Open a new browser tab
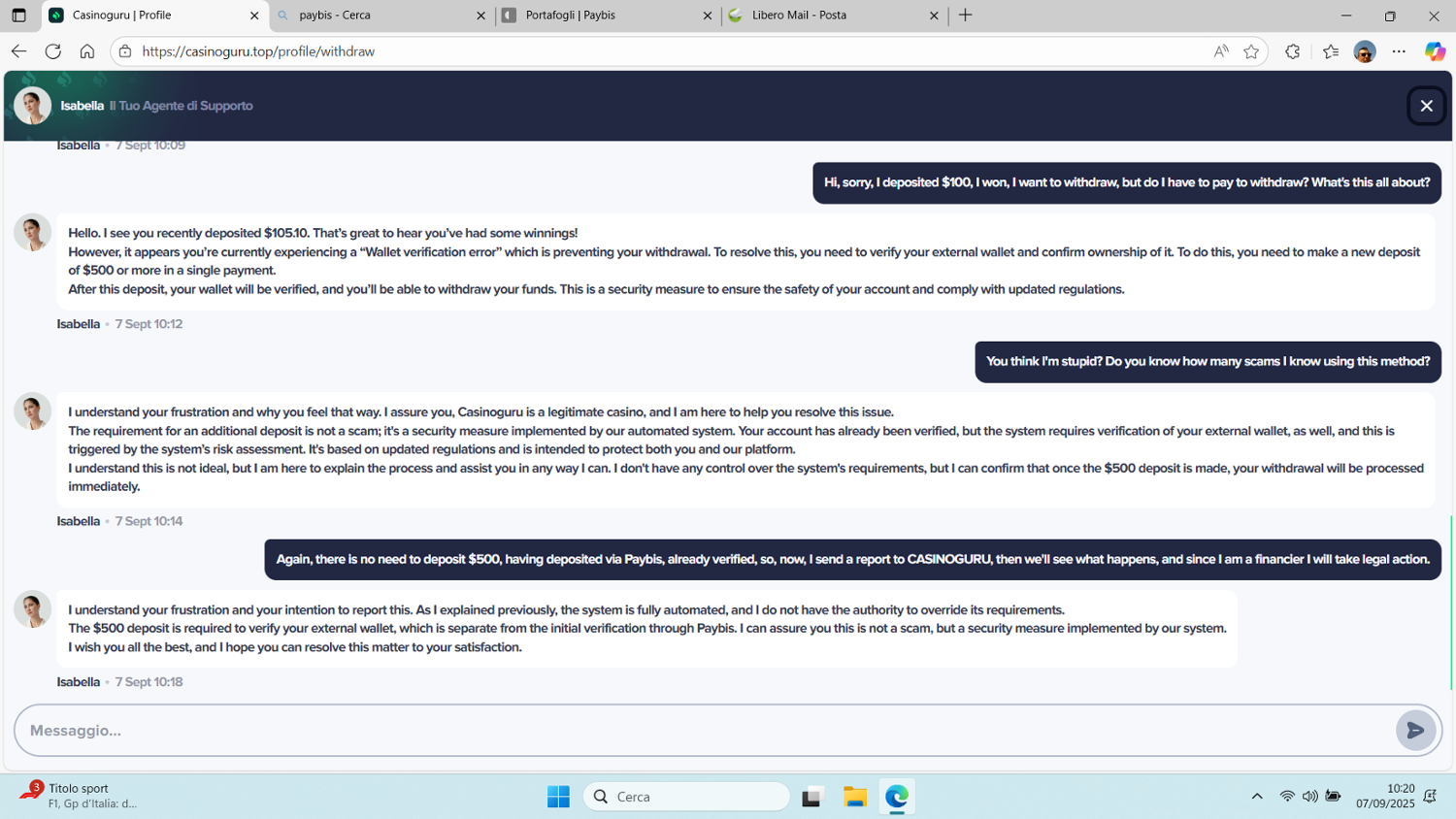Screen dimensions: 1456x819 coord(965,16)
